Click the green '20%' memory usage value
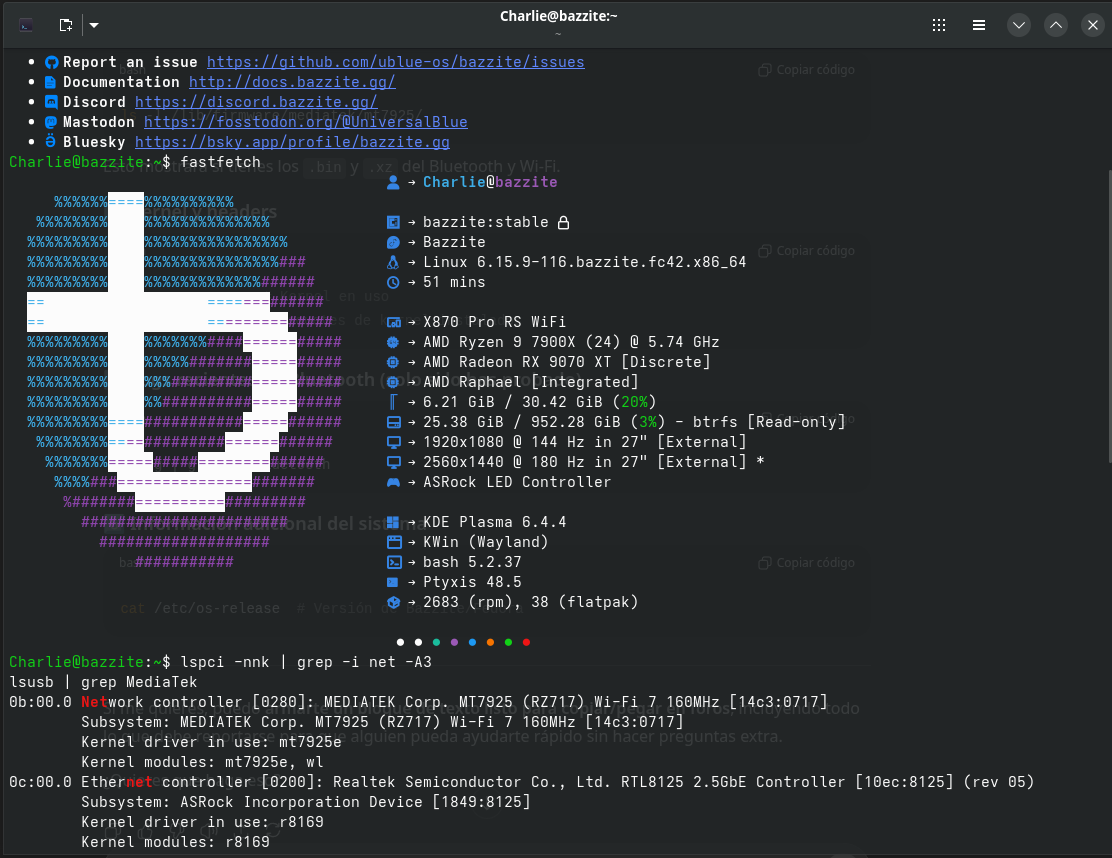The image size is (1112, 858). [635, 402]
